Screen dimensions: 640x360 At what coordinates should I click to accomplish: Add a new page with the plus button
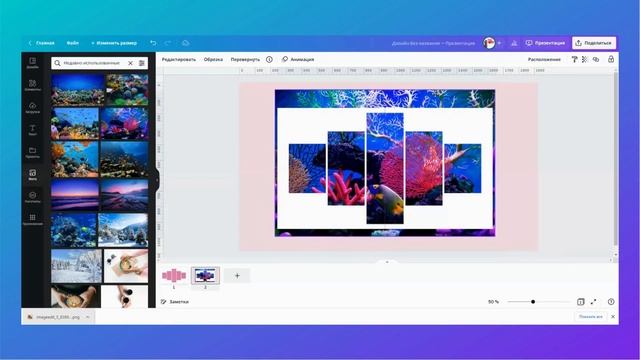pyautogui.click(x=237, y=276)
